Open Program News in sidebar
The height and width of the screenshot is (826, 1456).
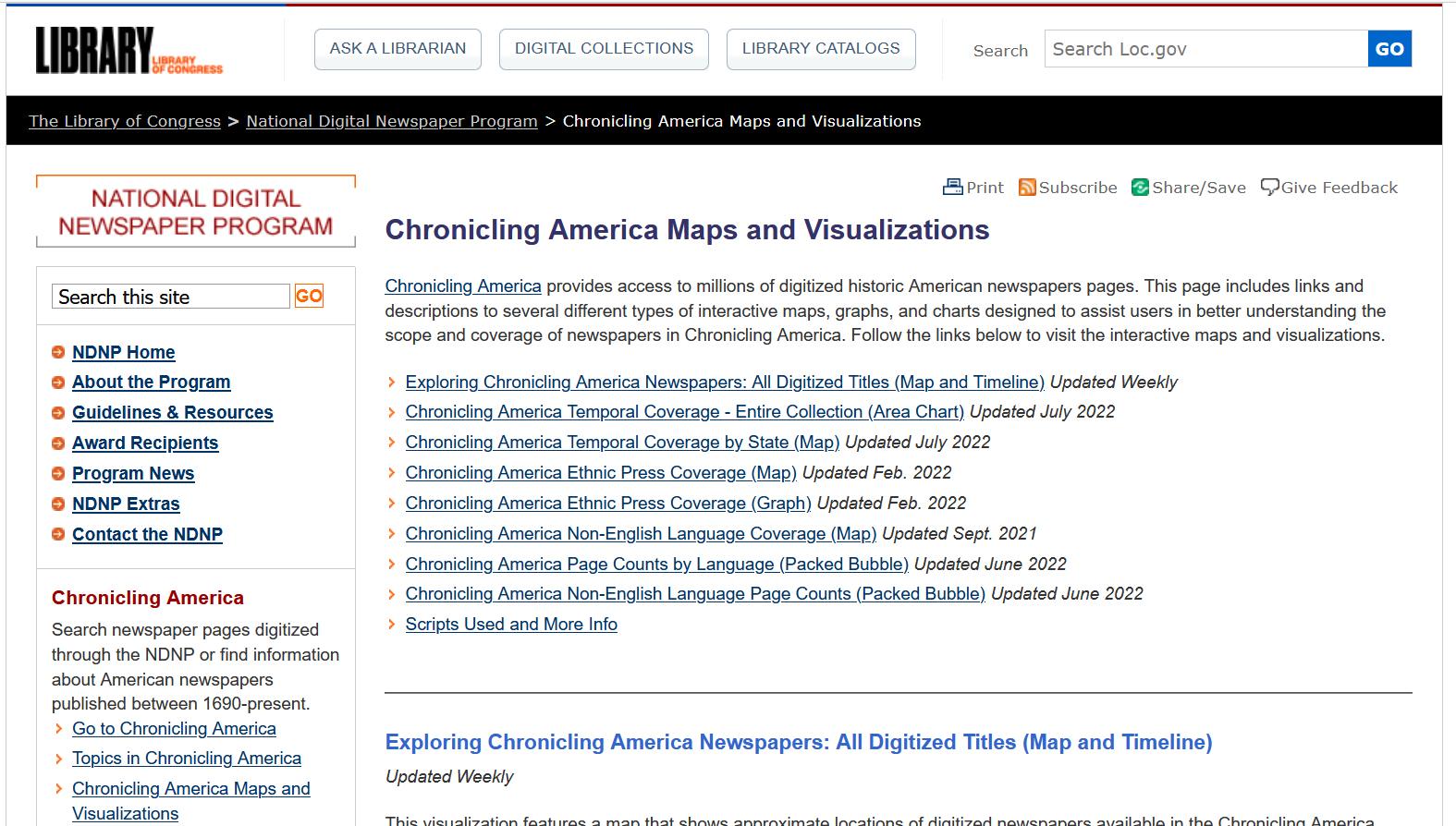pyautogui.click(x=133, y=474)
